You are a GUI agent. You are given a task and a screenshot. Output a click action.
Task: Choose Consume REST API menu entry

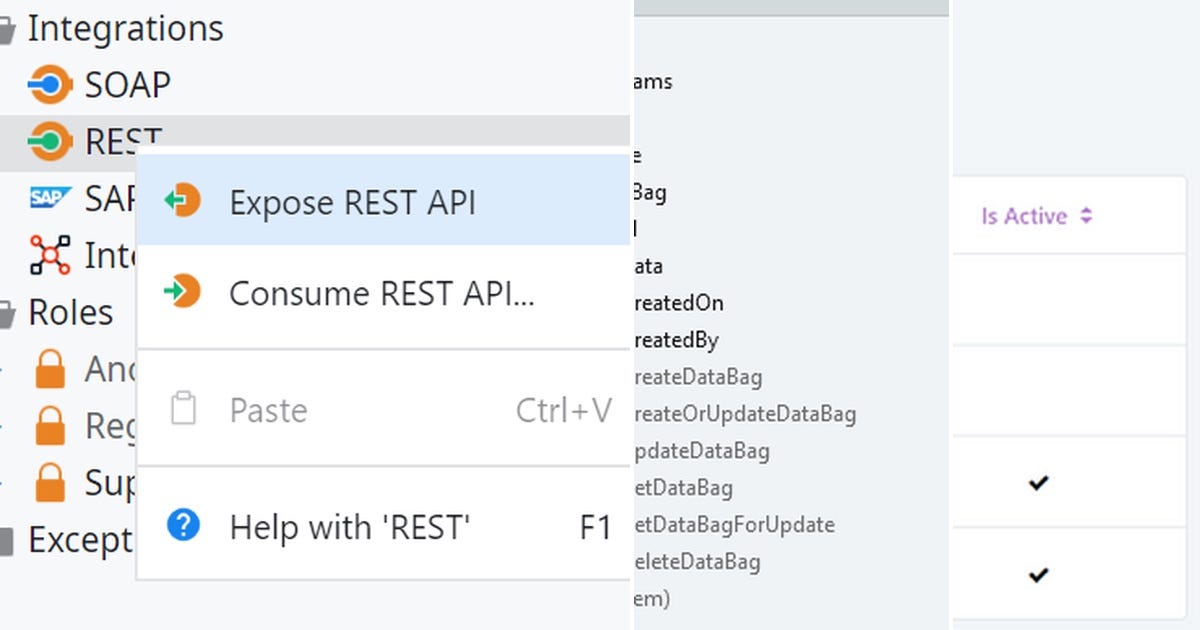pos(381,293)
